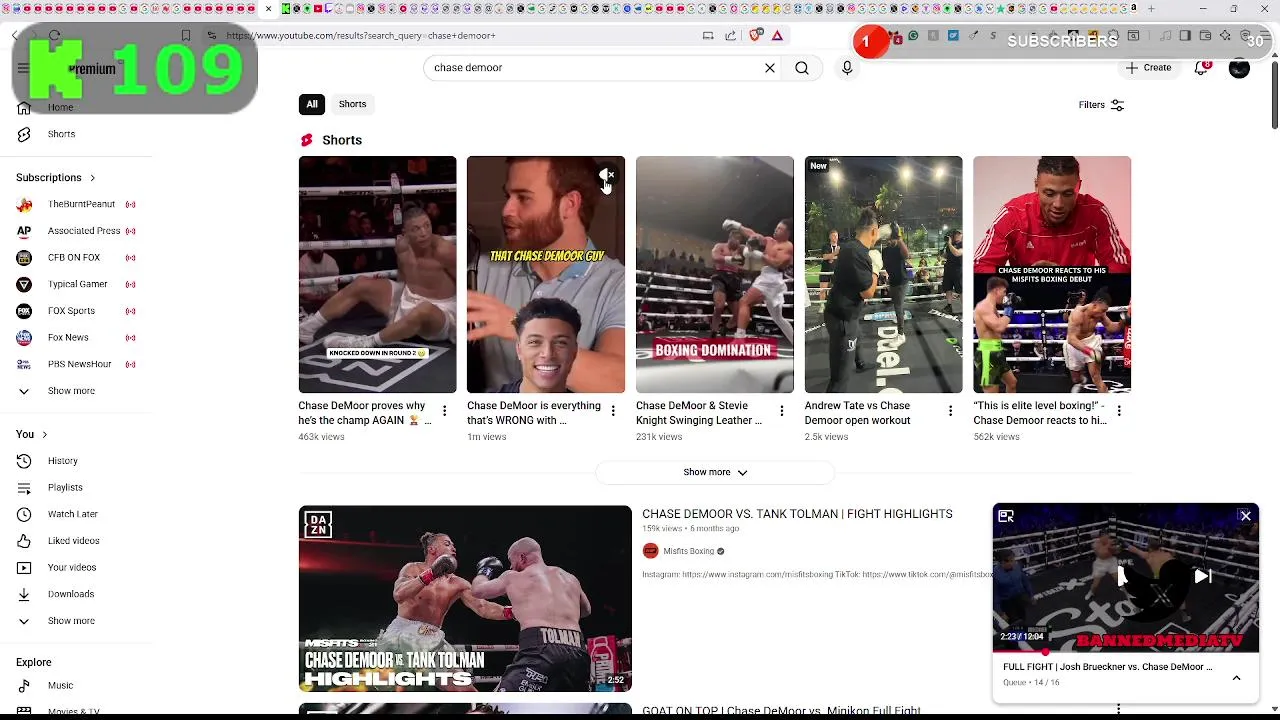Open a new browser tab with plus

point(1151,9)
